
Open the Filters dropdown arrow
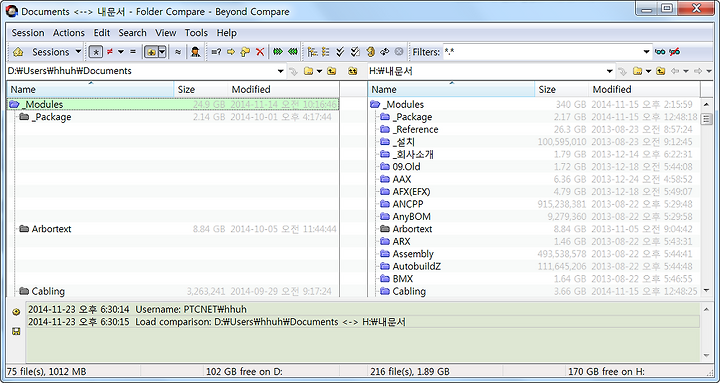(647, 52)
